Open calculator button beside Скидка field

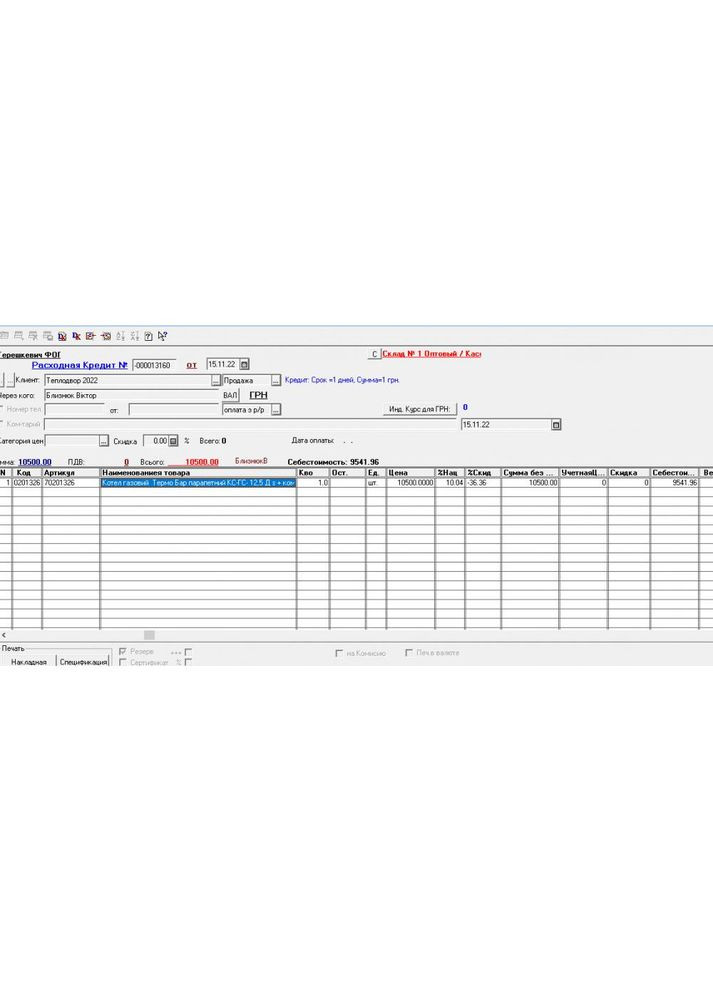click(x=172, y=440)
